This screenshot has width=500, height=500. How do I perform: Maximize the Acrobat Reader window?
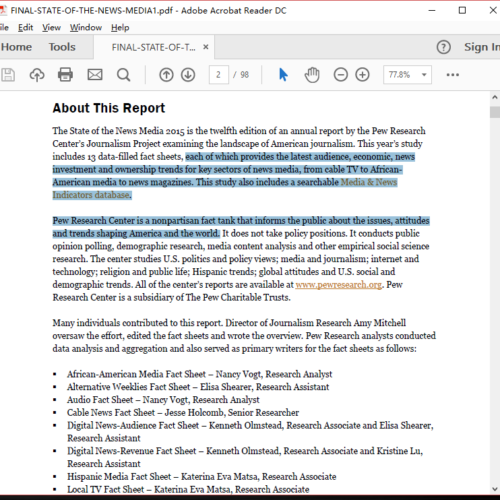[x=462, y=10]
